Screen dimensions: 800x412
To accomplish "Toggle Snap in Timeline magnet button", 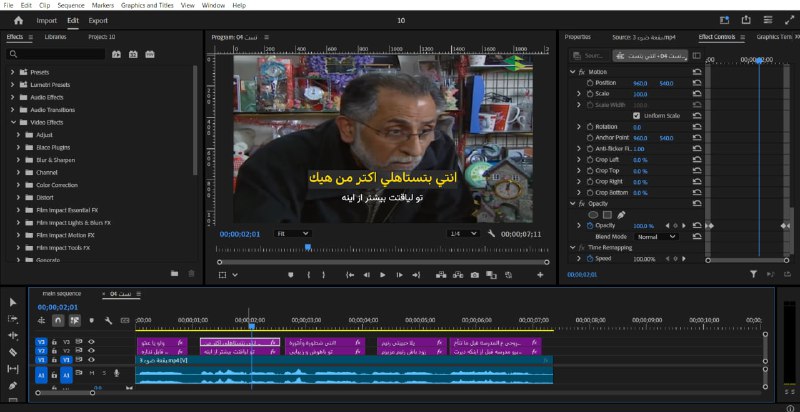I will (58, 321).
